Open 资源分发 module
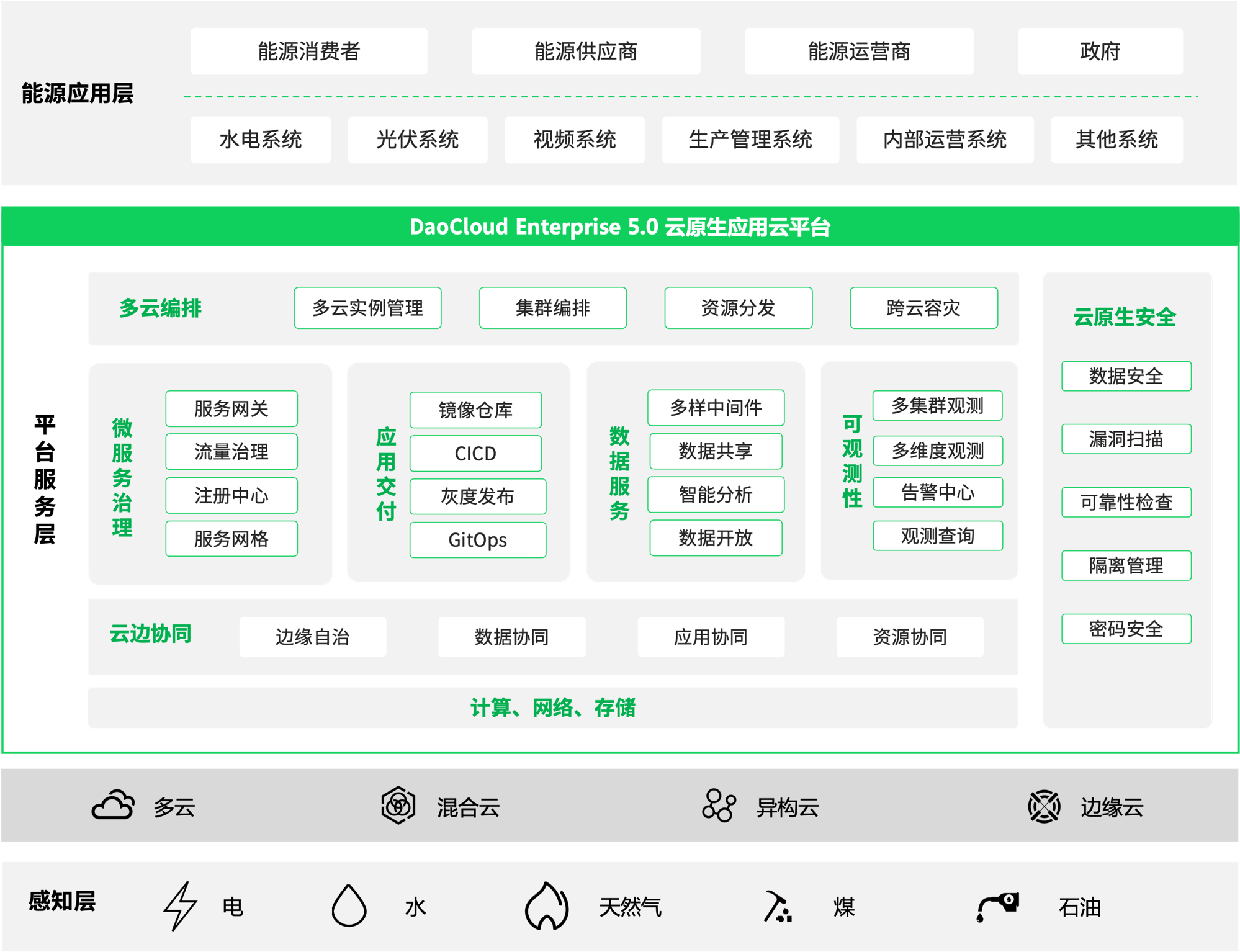The width and height of the screenshot is (1240, 952). click(x=738, y=307)
